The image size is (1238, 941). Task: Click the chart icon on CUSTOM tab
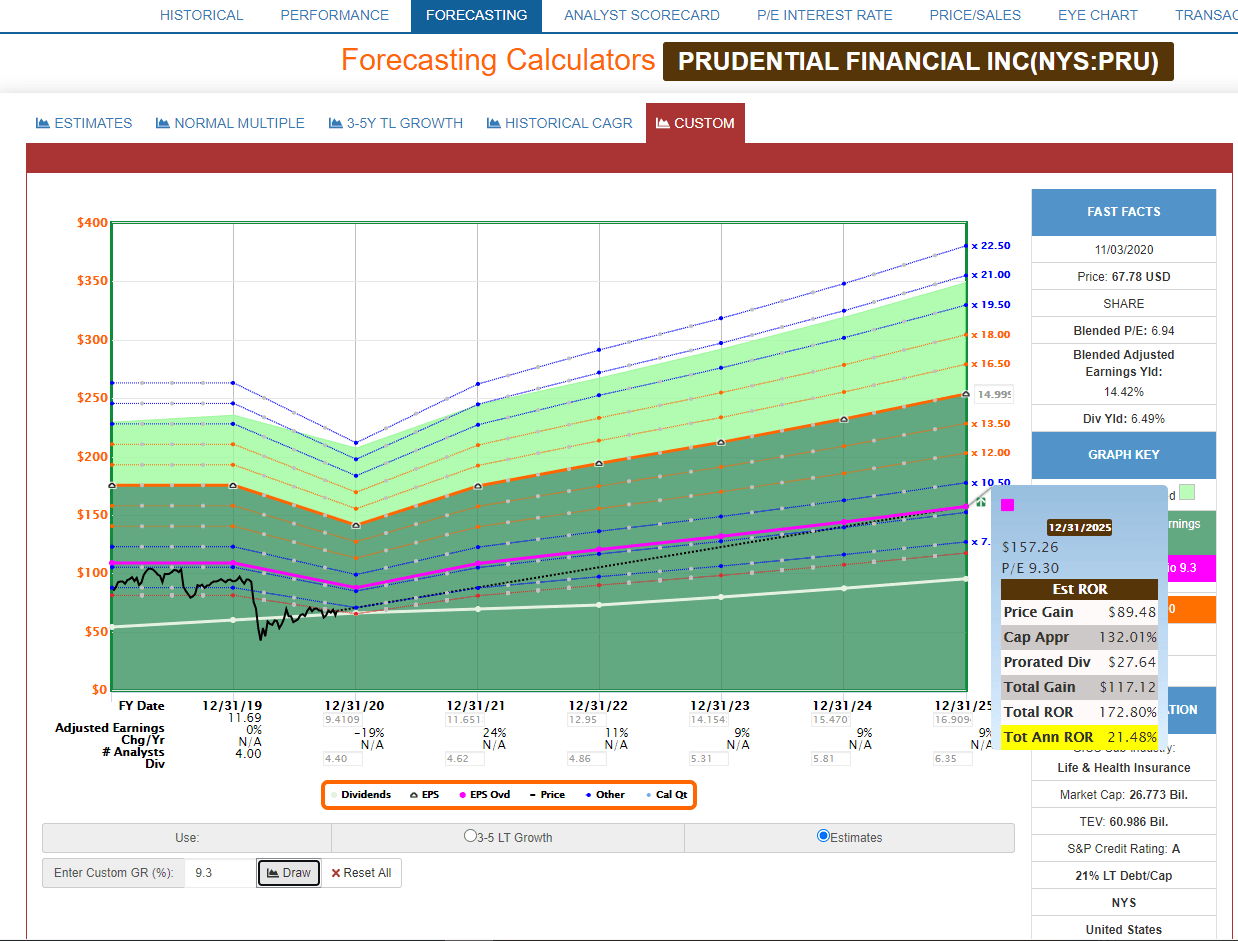[663, 123]
